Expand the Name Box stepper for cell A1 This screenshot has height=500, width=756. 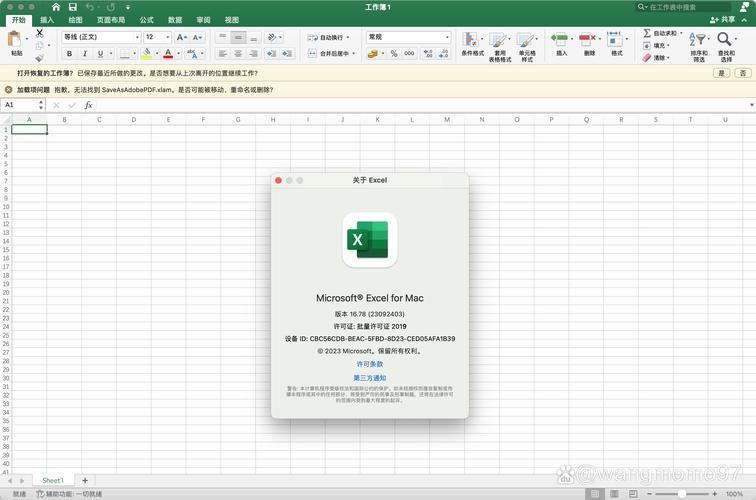(40, 105)
